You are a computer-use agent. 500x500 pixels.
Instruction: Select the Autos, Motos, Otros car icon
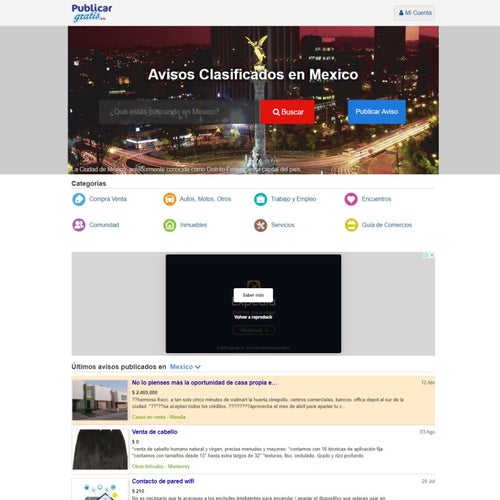click(170, 199)
